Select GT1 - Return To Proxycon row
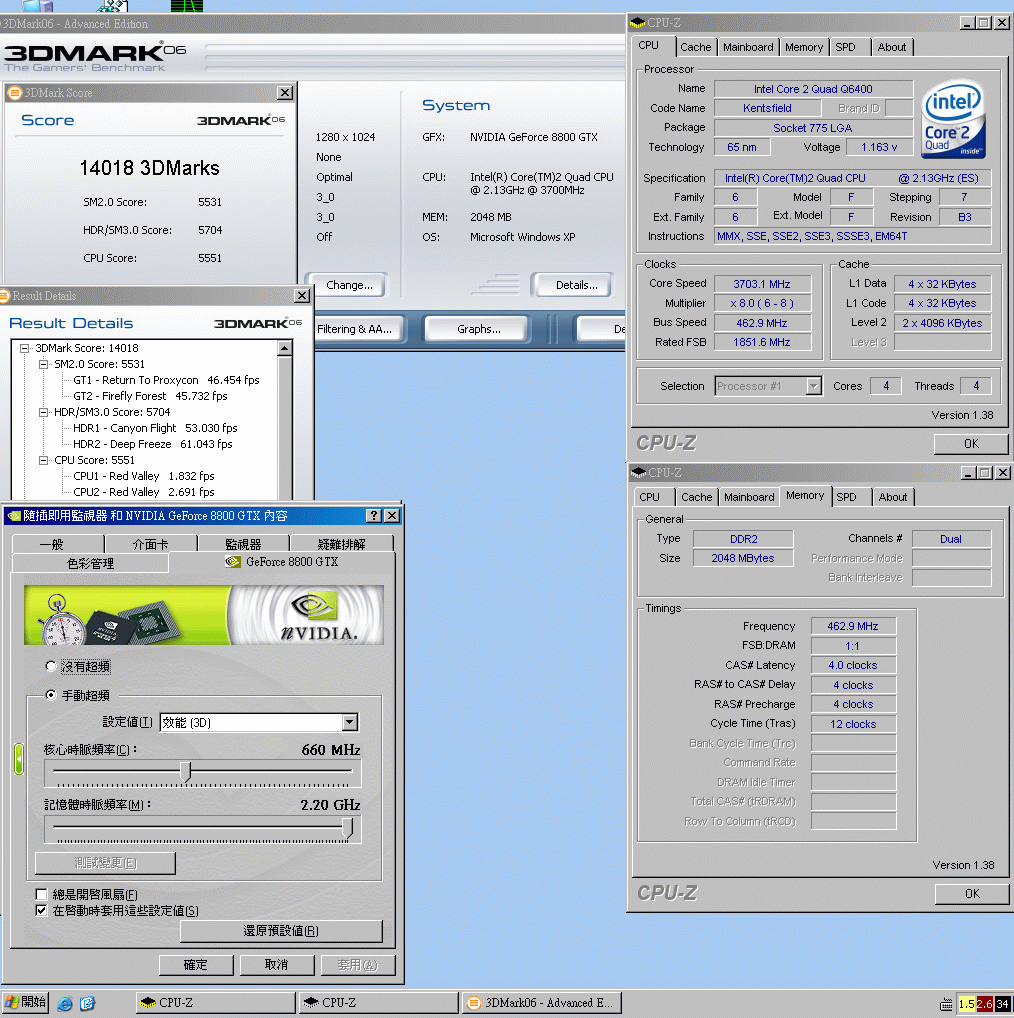The image size is (1014, 1018). click(x=166, y=380)
